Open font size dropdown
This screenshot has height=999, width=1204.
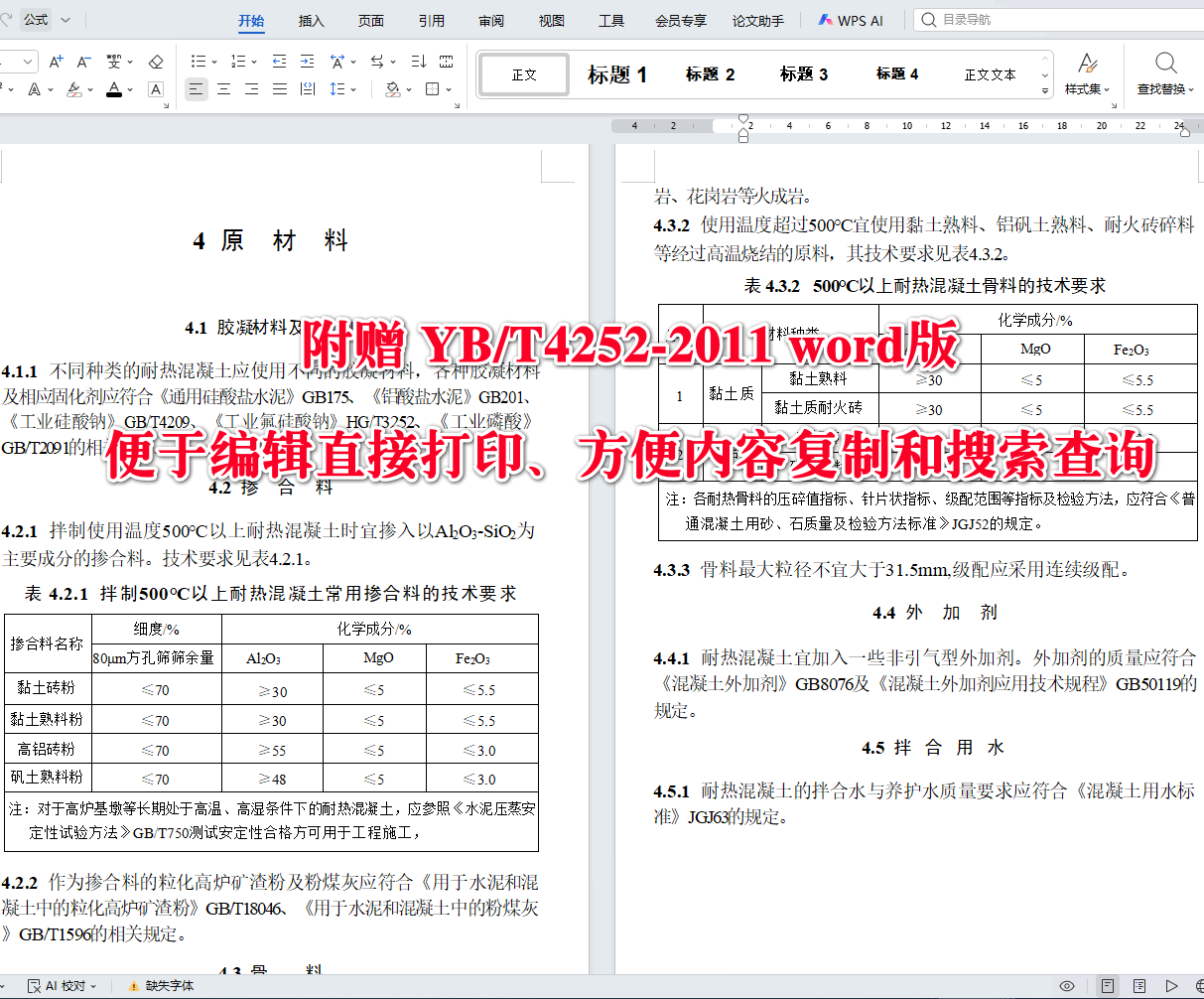tap(27, 62)
